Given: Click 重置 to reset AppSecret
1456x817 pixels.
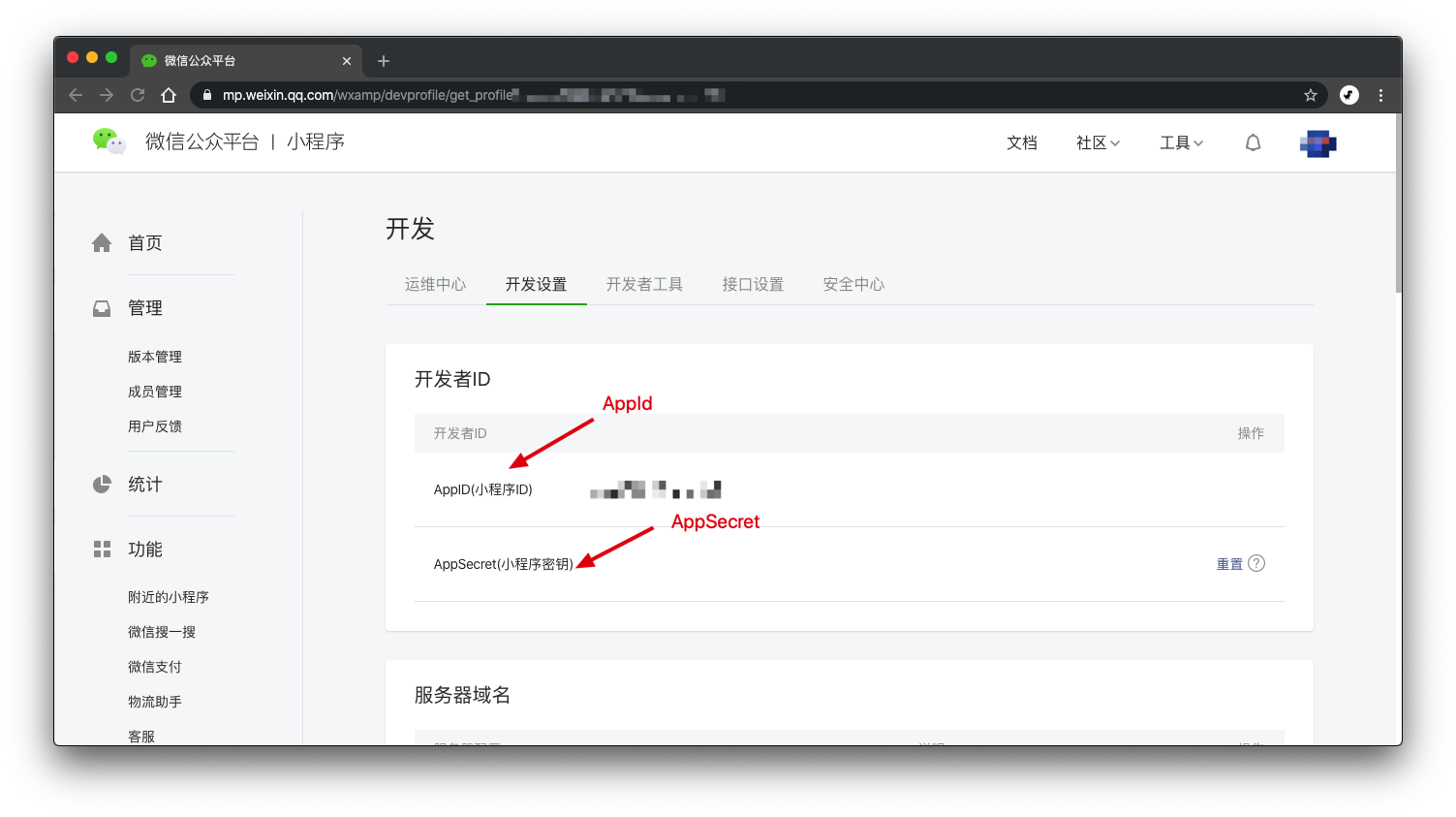Looking at the screenshot, I should pyautogui.click(x=1229, y=564).
